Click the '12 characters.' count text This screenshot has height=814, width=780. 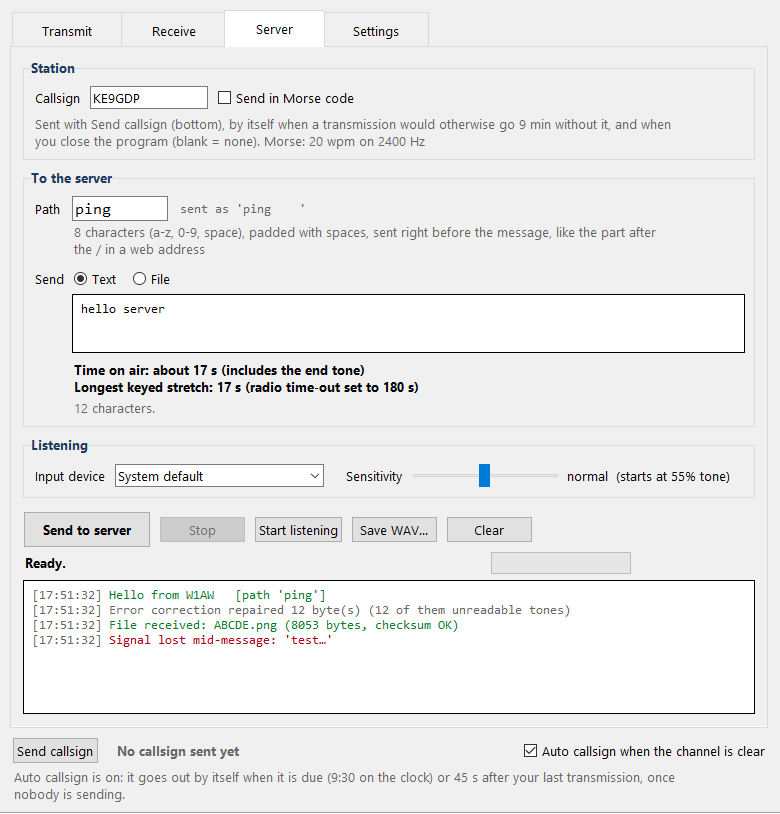[115, 409]
